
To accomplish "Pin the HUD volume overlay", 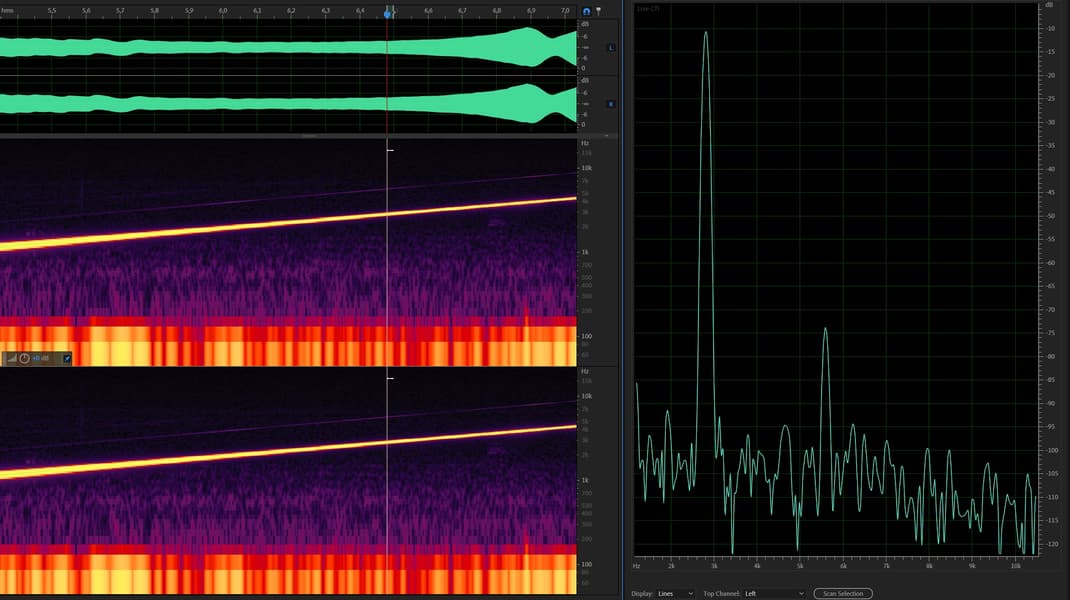I will 66,358.
